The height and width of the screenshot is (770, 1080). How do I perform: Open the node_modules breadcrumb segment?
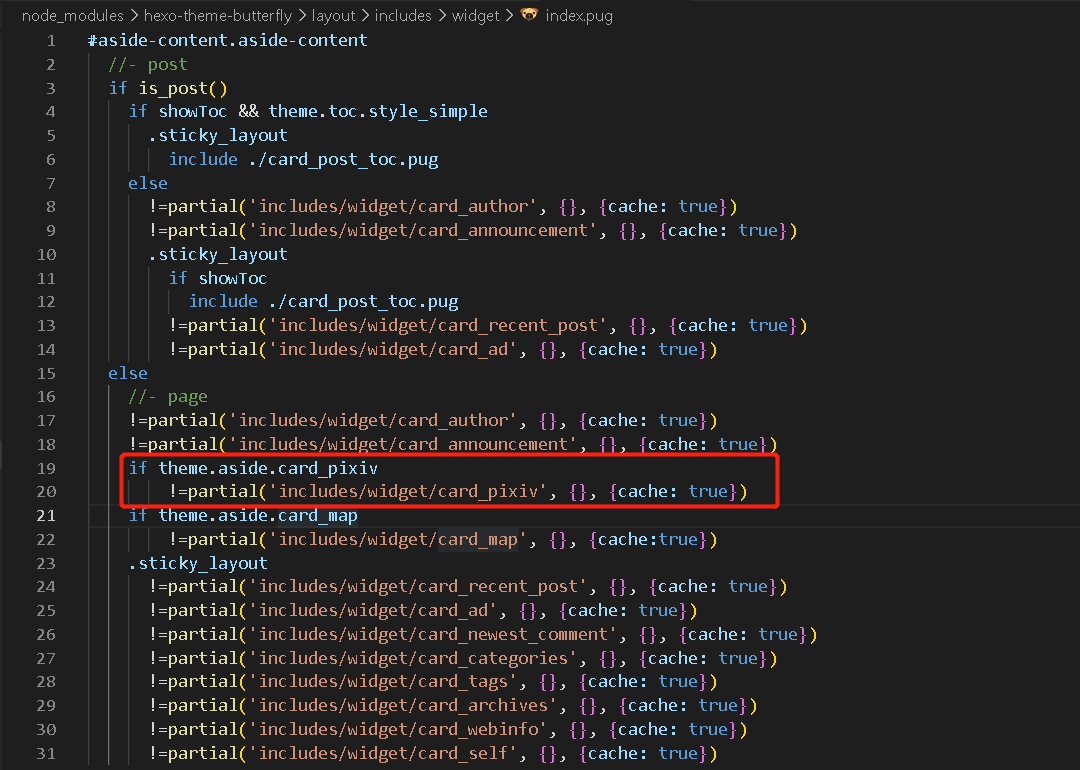pyautogui.click(x=68, y=15)
